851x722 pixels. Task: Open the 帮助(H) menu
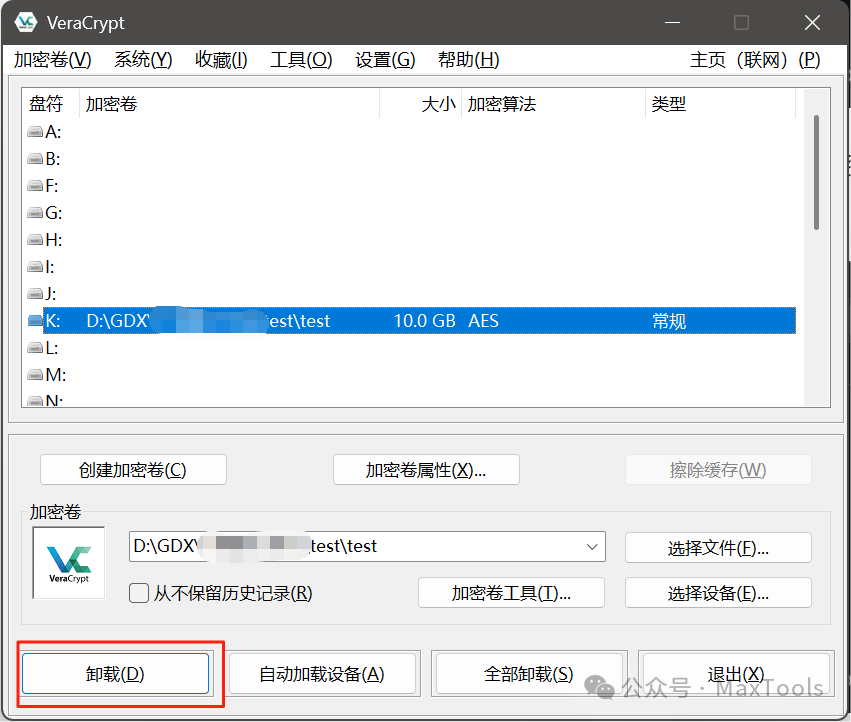[469, 60]
